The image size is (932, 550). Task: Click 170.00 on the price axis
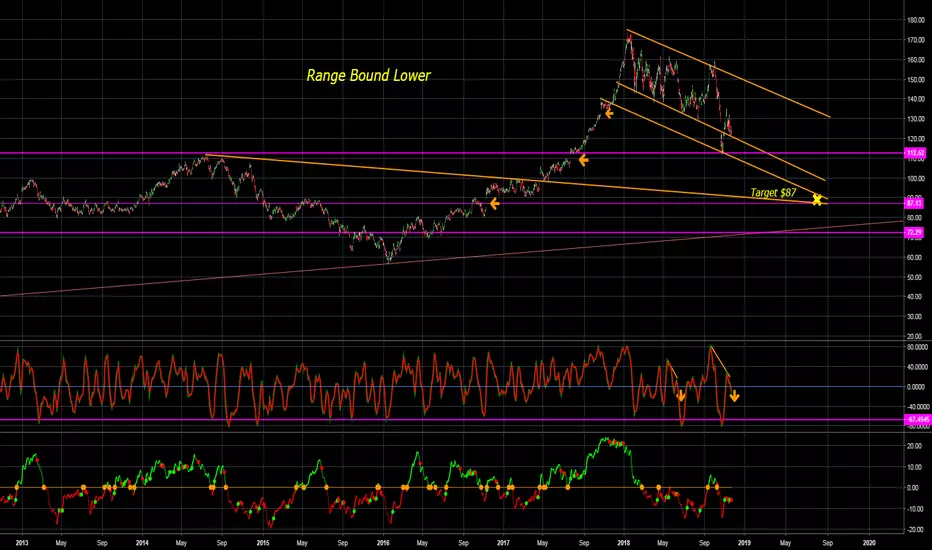[915, 40]
